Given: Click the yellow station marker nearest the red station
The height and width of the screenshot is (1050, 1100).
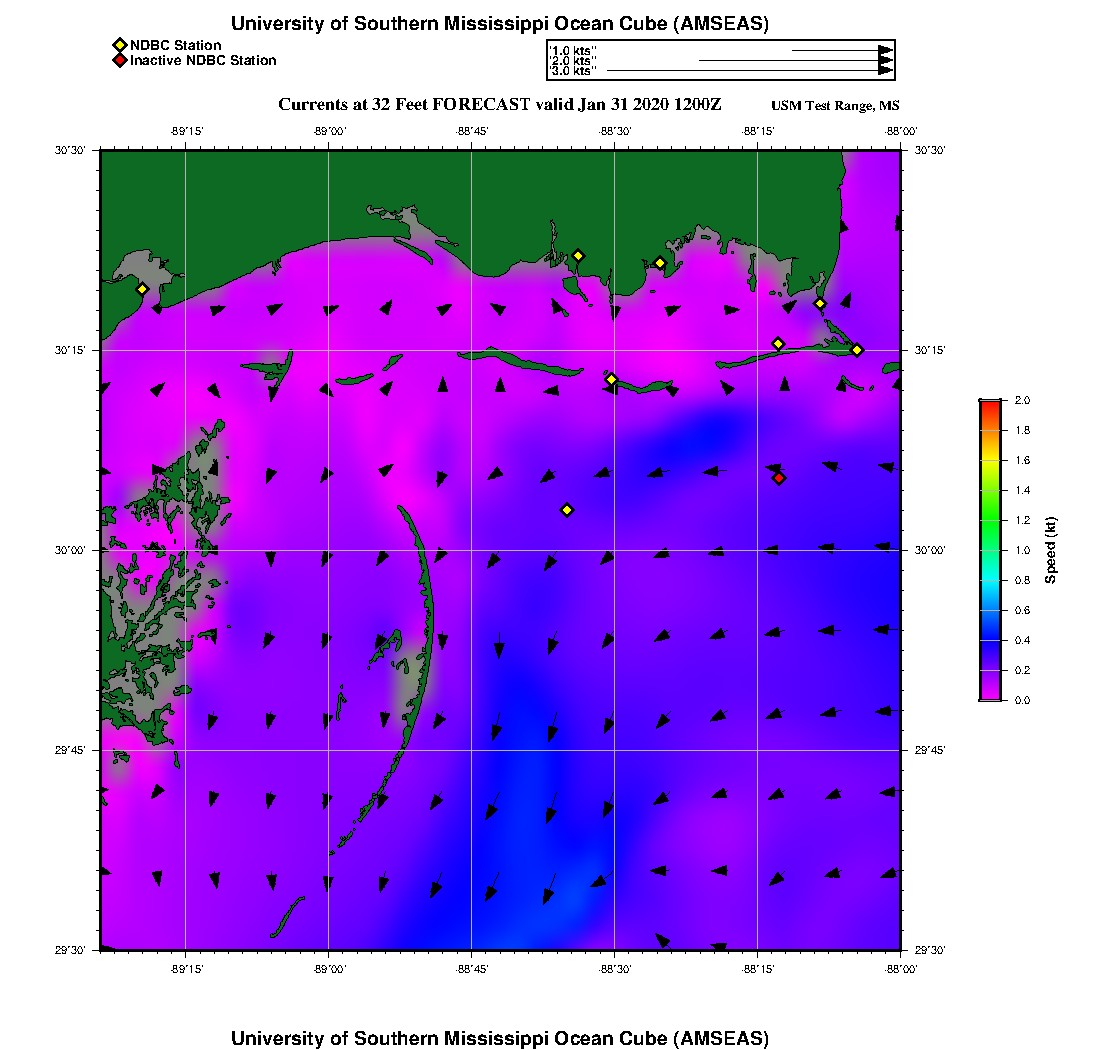Looking at the screenshot, I should [x=778, y=344].
